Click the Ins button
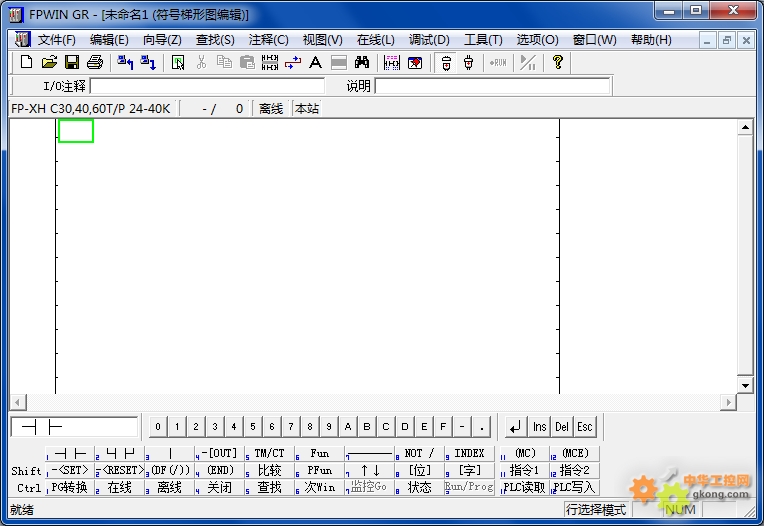764x526 pixels. tap(539, 427)
